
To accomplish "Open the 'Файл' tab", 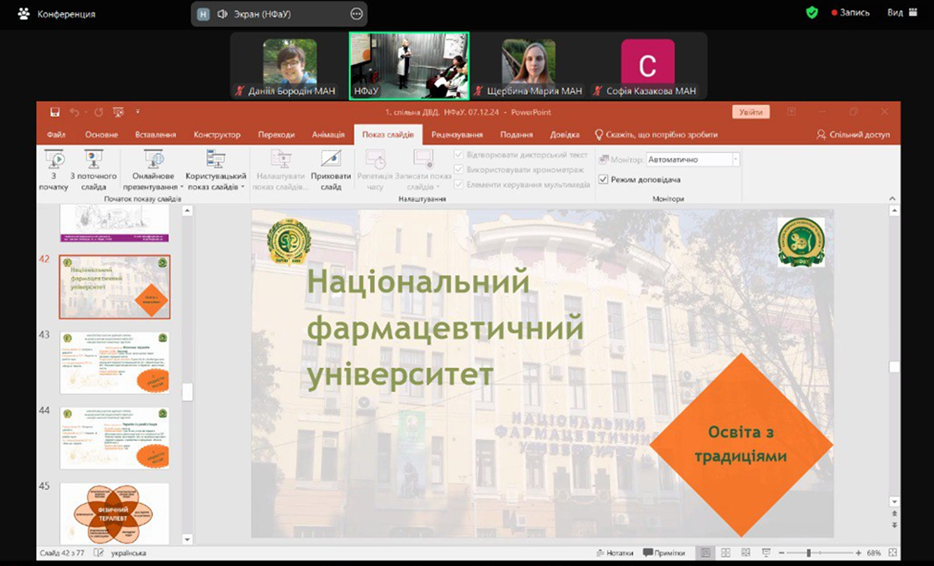I will [56, 135].
